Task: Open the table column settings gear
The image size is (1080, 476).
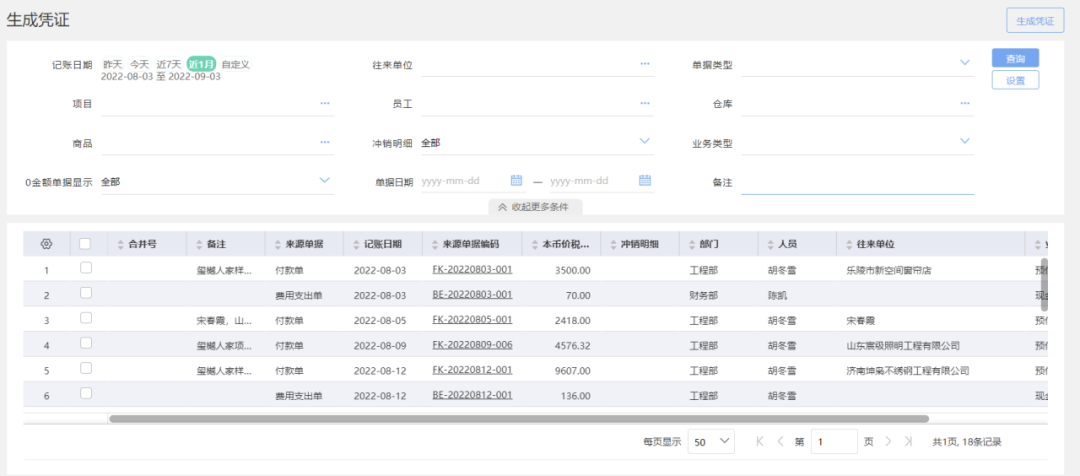Action: pos(46,244)
